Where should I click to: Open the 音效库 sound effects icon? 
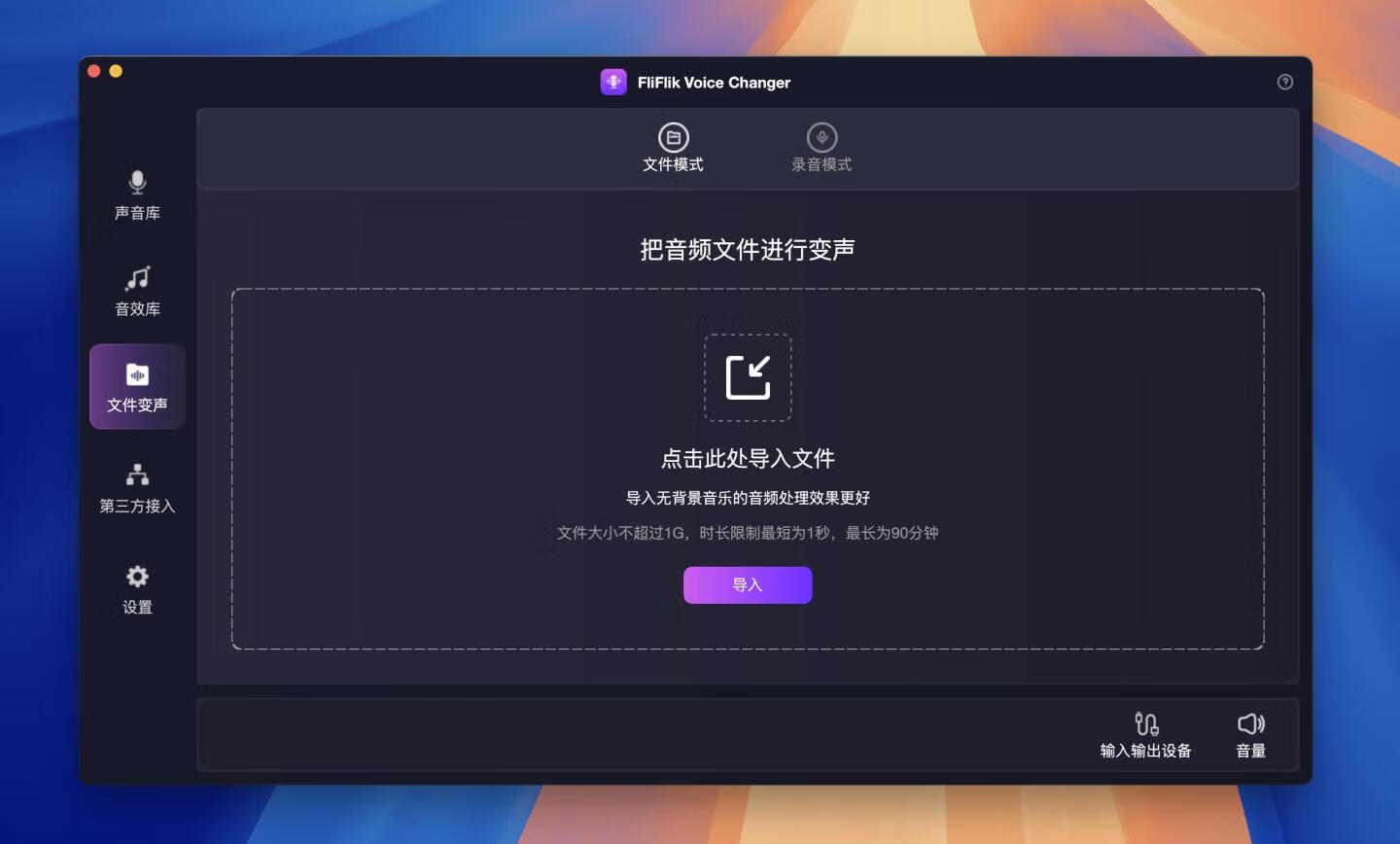(137, 279)
